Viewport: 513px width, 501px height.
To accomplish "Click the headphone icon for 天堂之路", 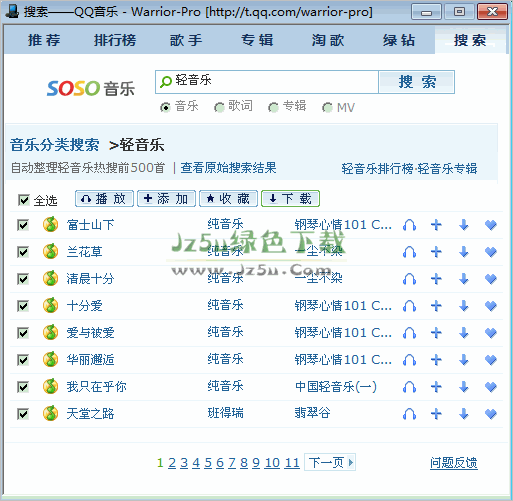I will pos(409,414).
